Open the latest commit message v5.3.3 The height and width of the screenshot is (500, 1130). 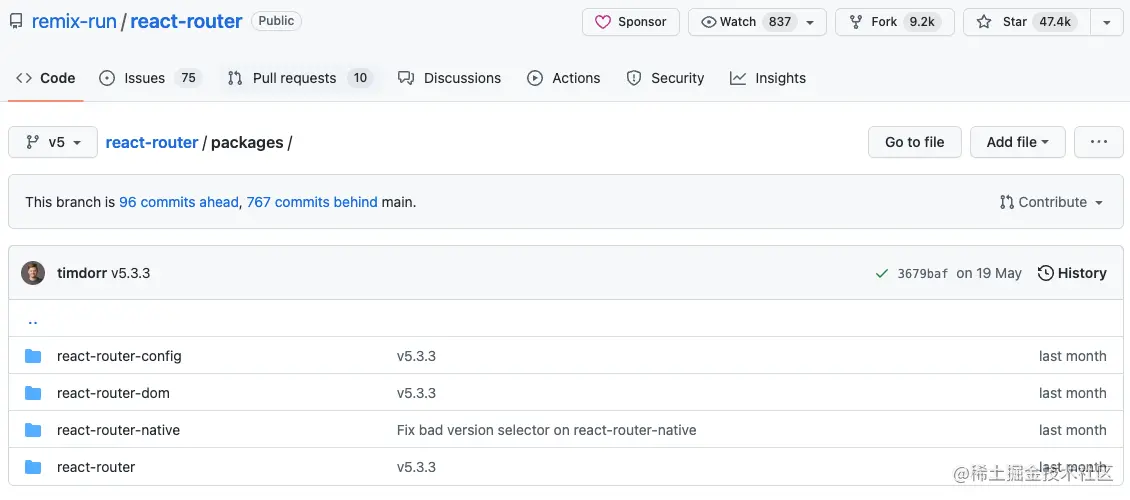(130, 273)
